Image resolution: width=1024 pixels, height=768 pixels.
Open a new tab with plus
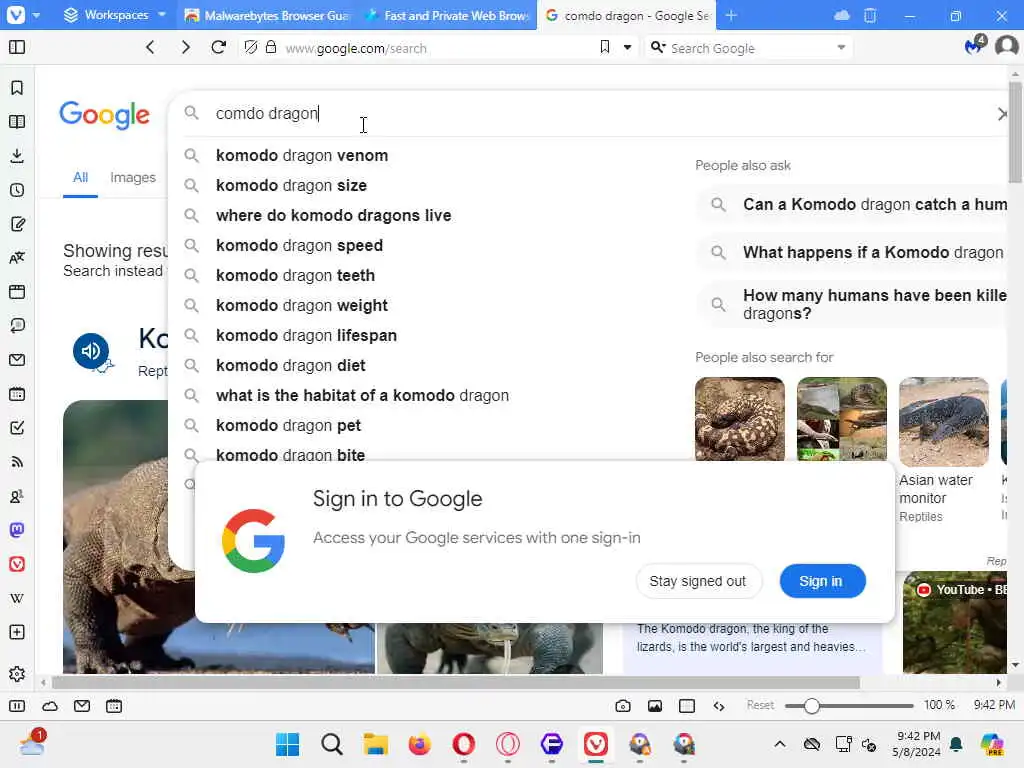[x=731, y=15]
